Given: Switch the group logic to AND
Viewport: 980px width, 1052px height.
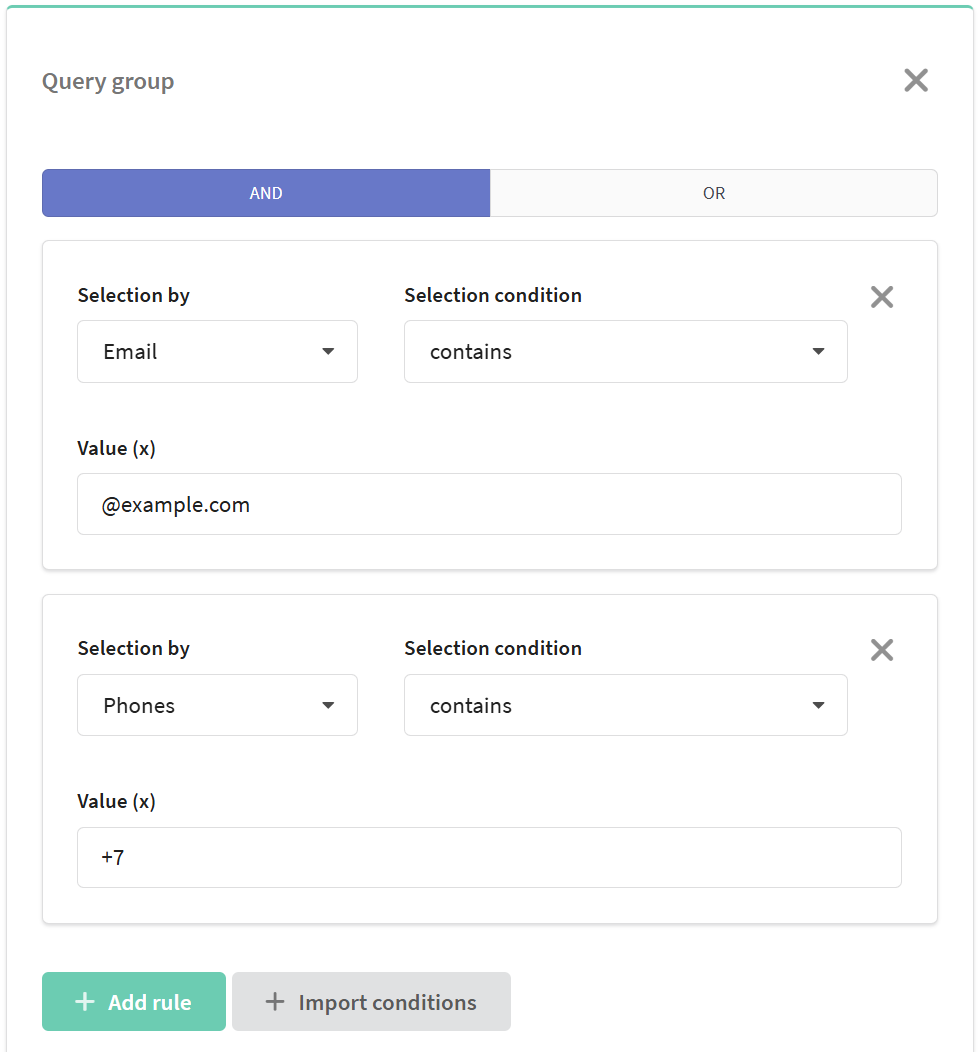Looking at the screenshot, I should pos(266,193).
